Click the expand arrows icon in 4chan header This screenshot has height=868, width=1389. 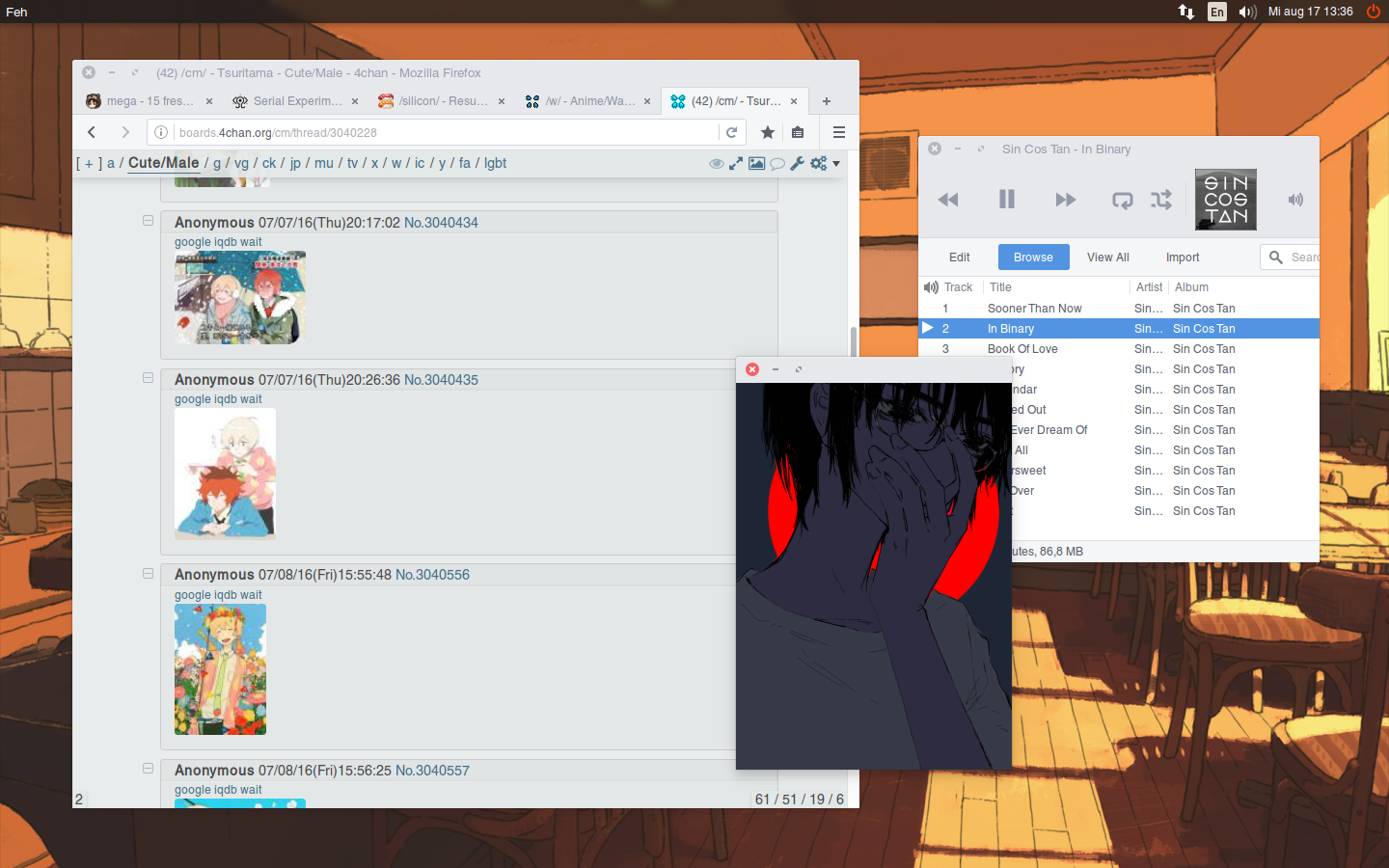736,164
